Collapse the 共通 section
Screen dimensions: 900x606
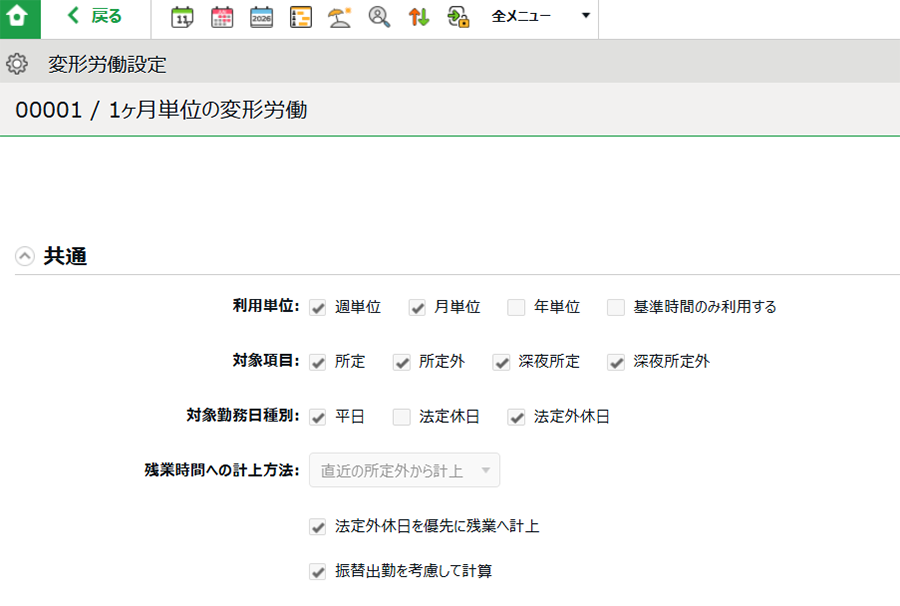click(25, 256)
